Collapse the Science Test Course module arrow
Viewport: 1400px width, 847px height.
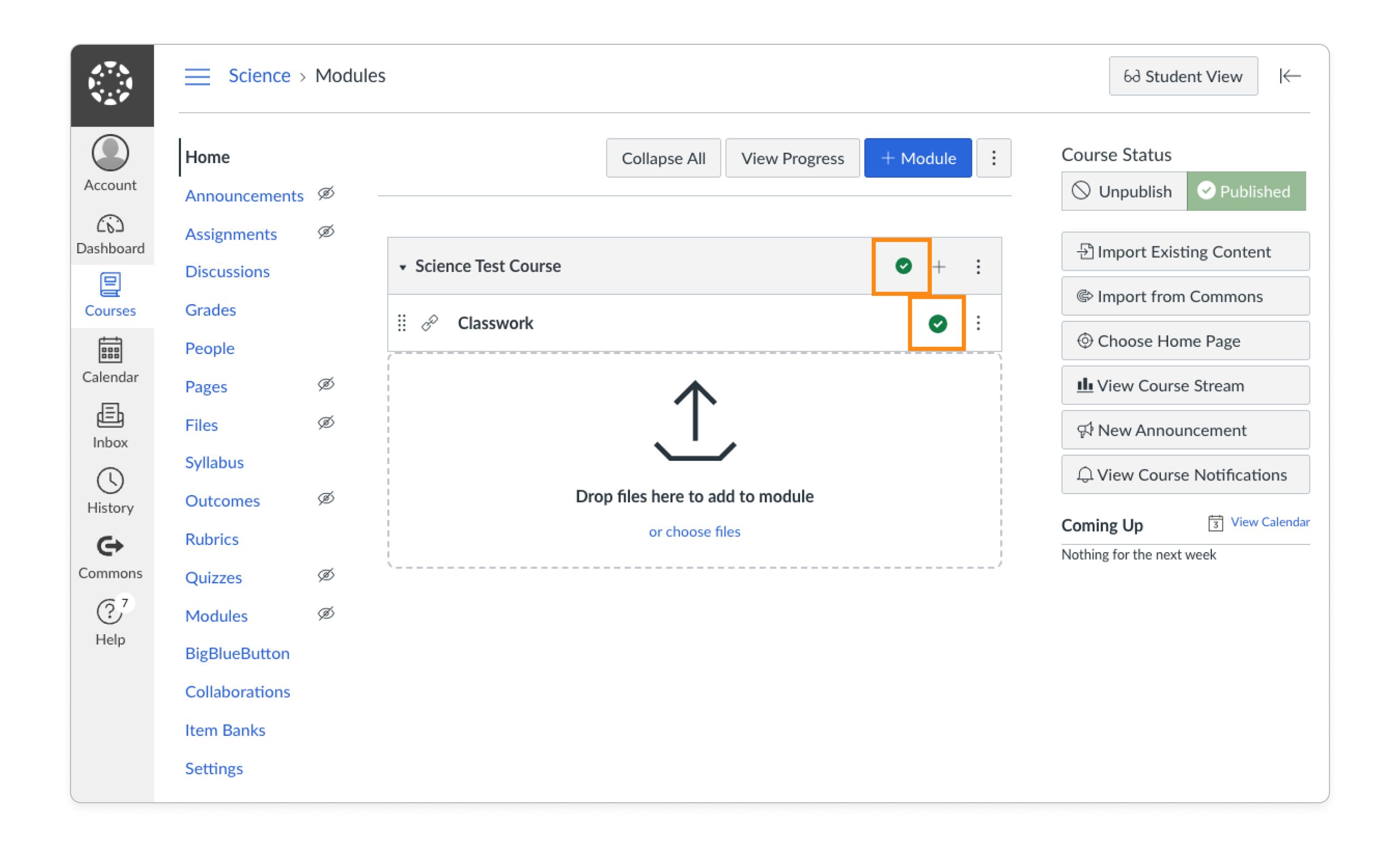pos(403,266)
